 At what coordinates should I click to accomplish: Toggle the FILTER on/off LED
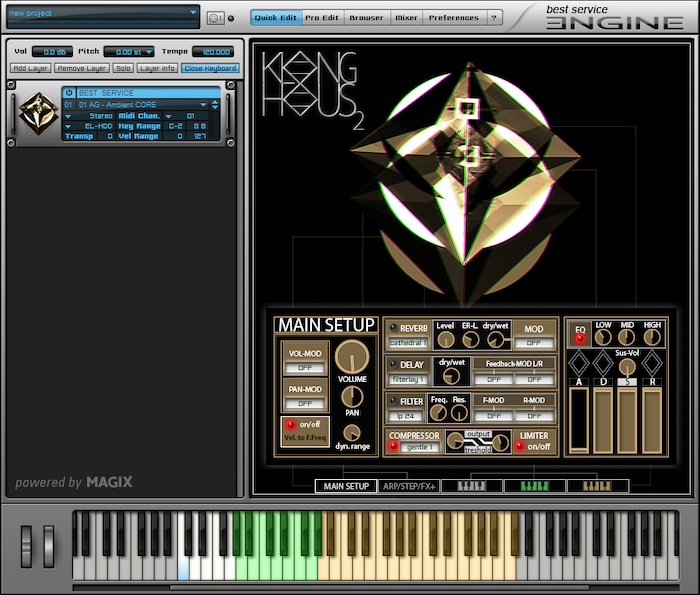pyautogui.click(x=393, y=401)
